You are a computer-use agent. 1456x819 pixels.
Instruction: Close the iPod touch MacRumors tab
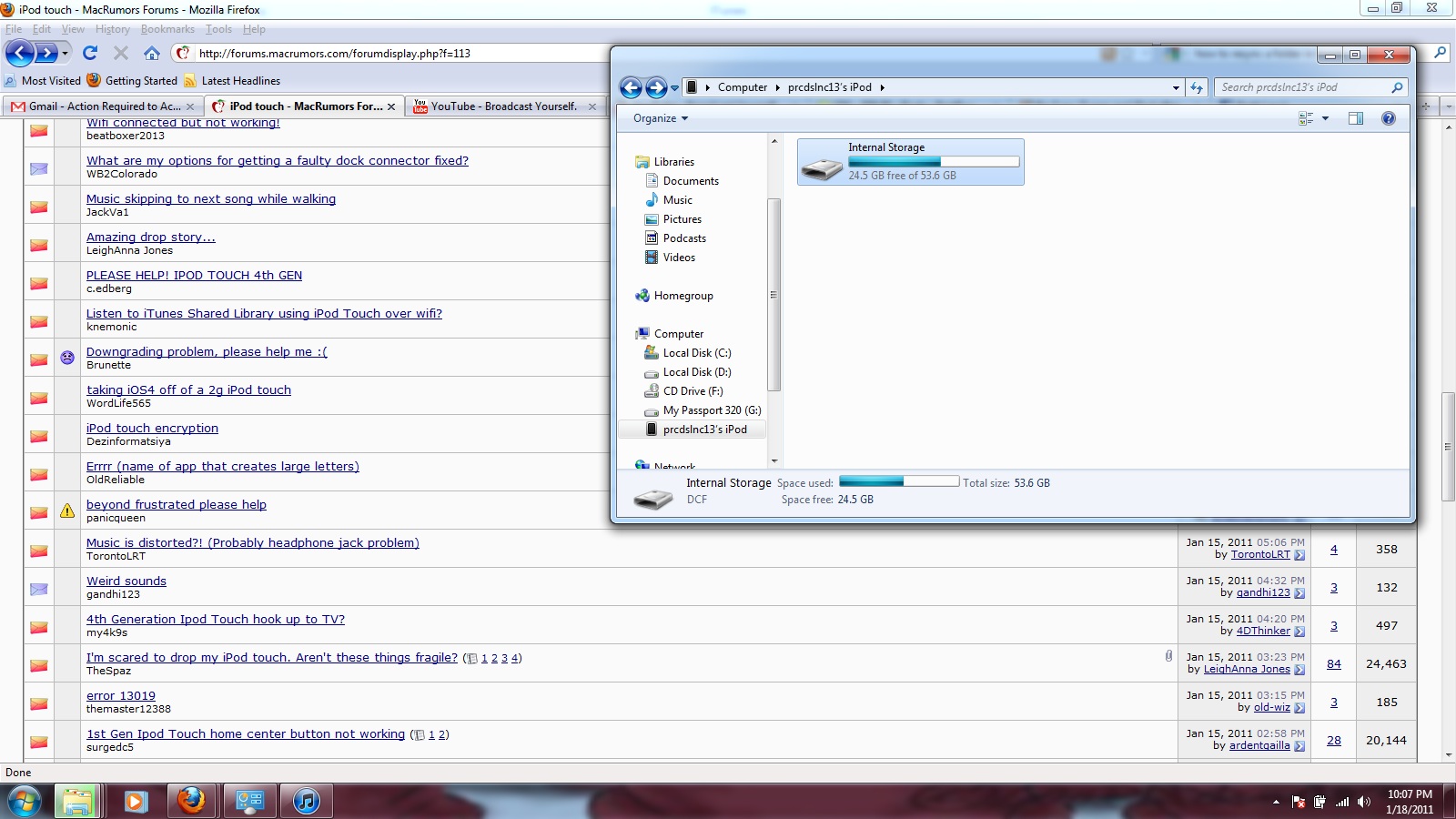[391, 106]
